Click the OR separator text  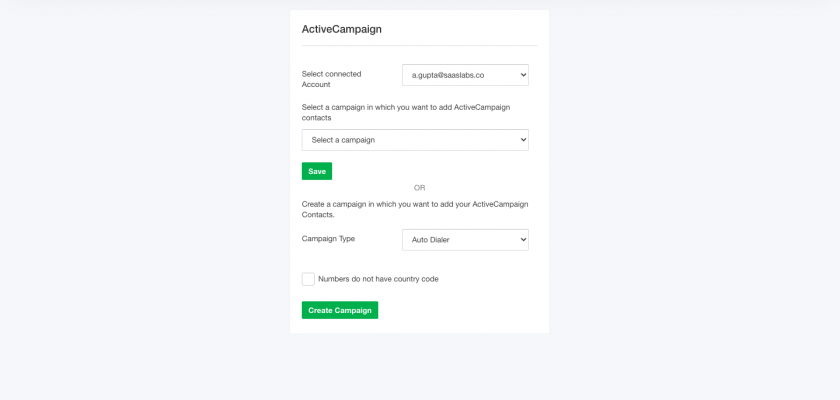click(x=419, y=188)
